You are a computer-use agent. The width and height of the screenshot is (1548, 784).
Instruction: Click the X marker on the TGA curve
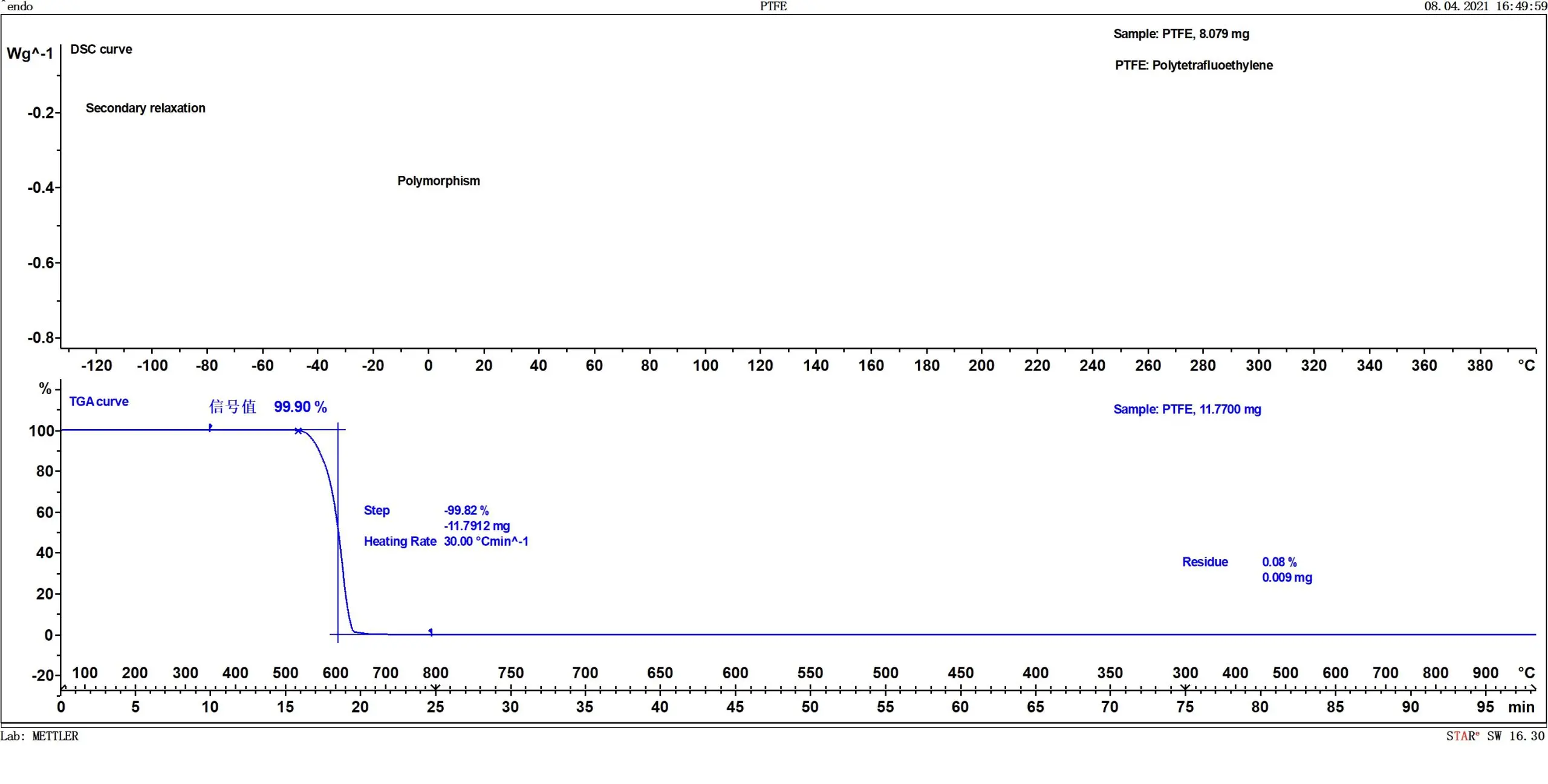pos(299,431)
